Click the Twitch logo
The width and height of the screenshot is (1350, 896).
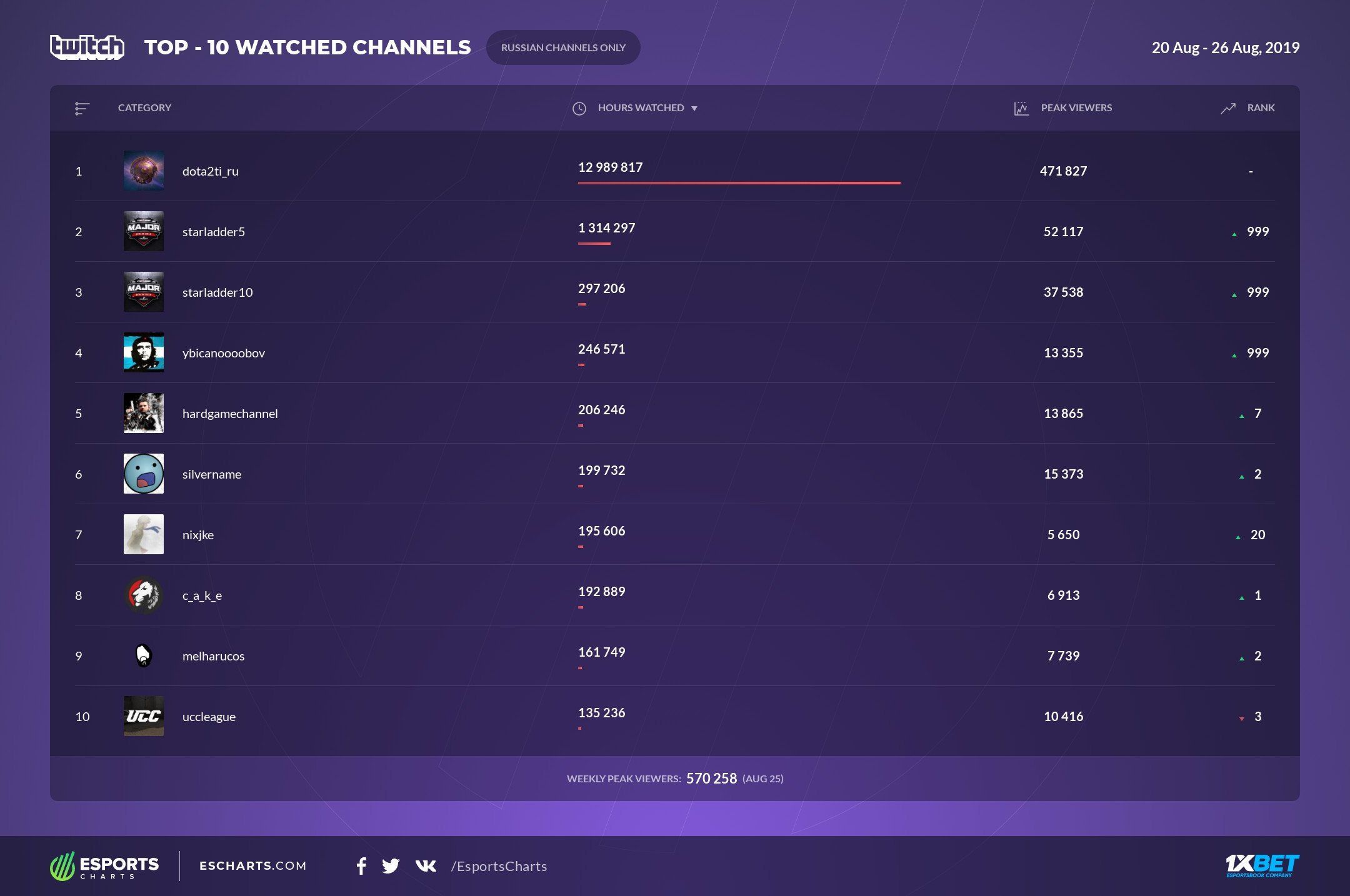click(x=87, y=47)
